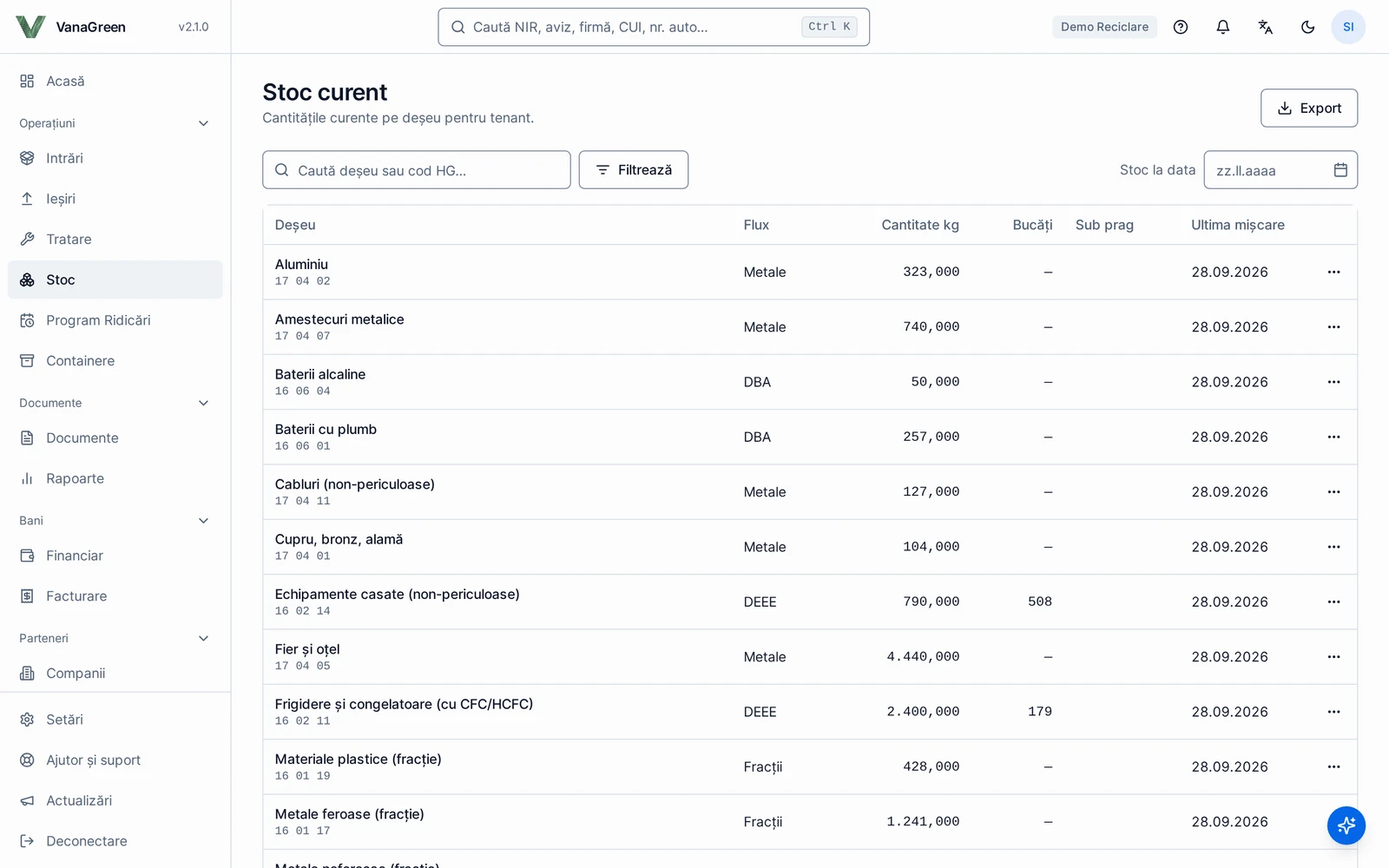The height and width of the screenshot is (868, 1389).
Task: Click the Filtrează button
Action: click(634, 170)
